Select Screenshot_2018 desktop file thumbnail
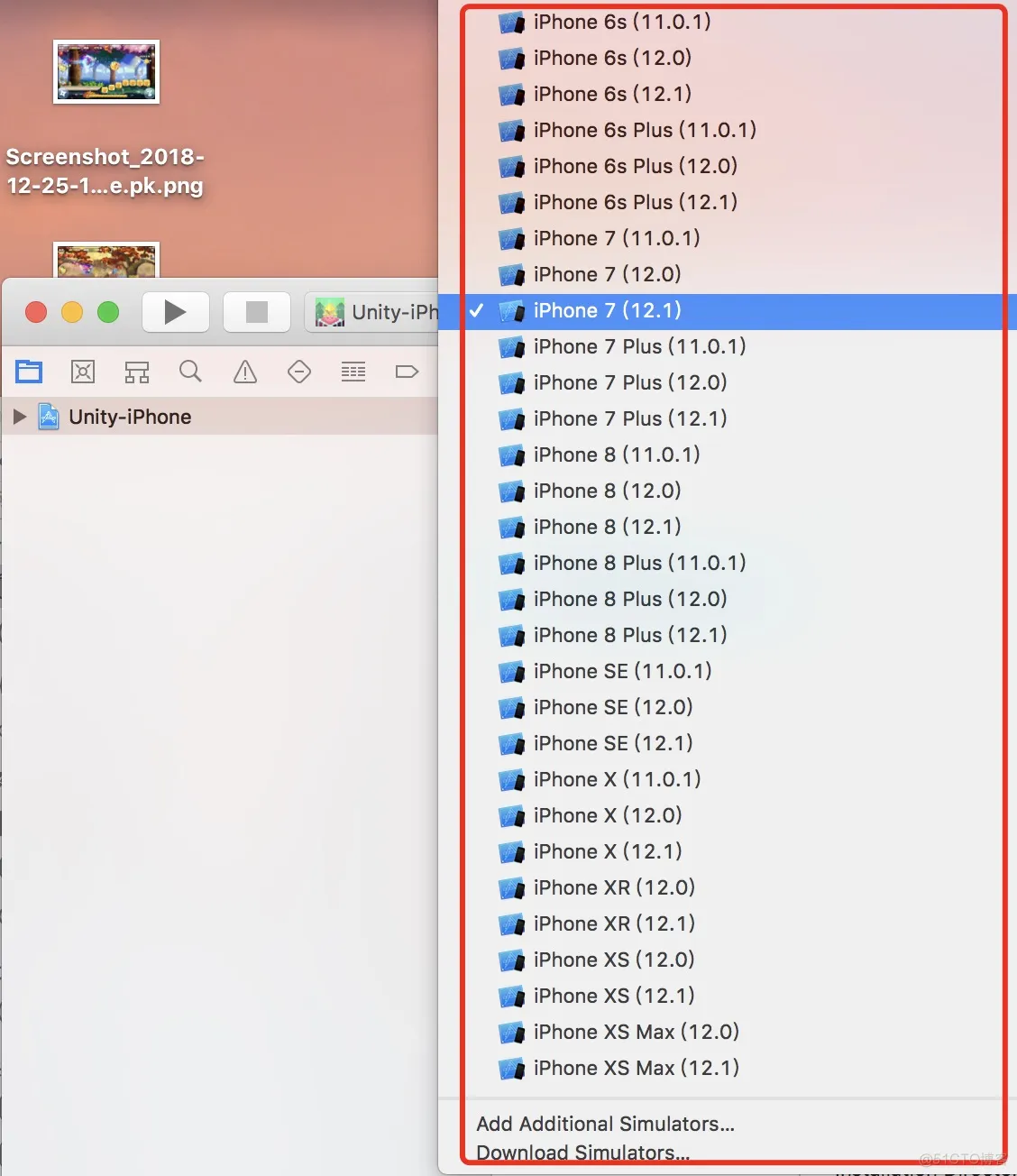The height and width of the screenshot is (1176, 1017). point(106,71)
